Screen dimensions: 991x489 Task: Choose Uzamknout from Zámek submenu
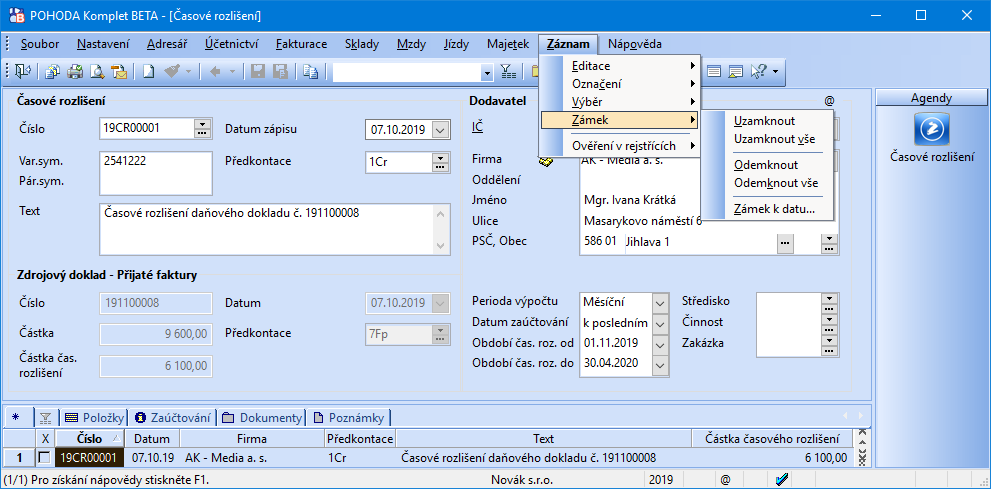[x=765, y=121]
